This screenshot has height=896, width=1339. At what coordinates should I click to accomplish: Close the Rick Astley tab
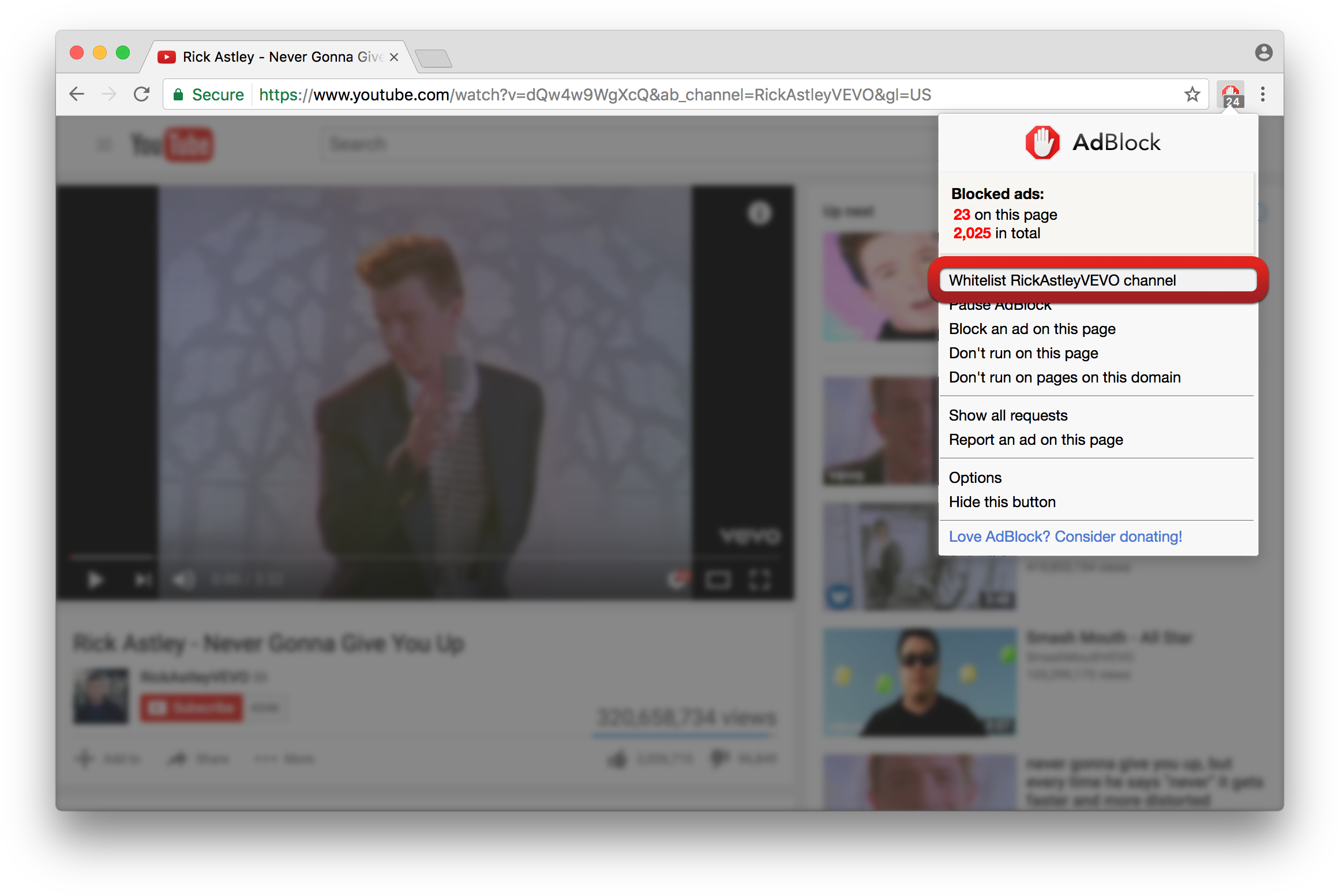point(394,57)
